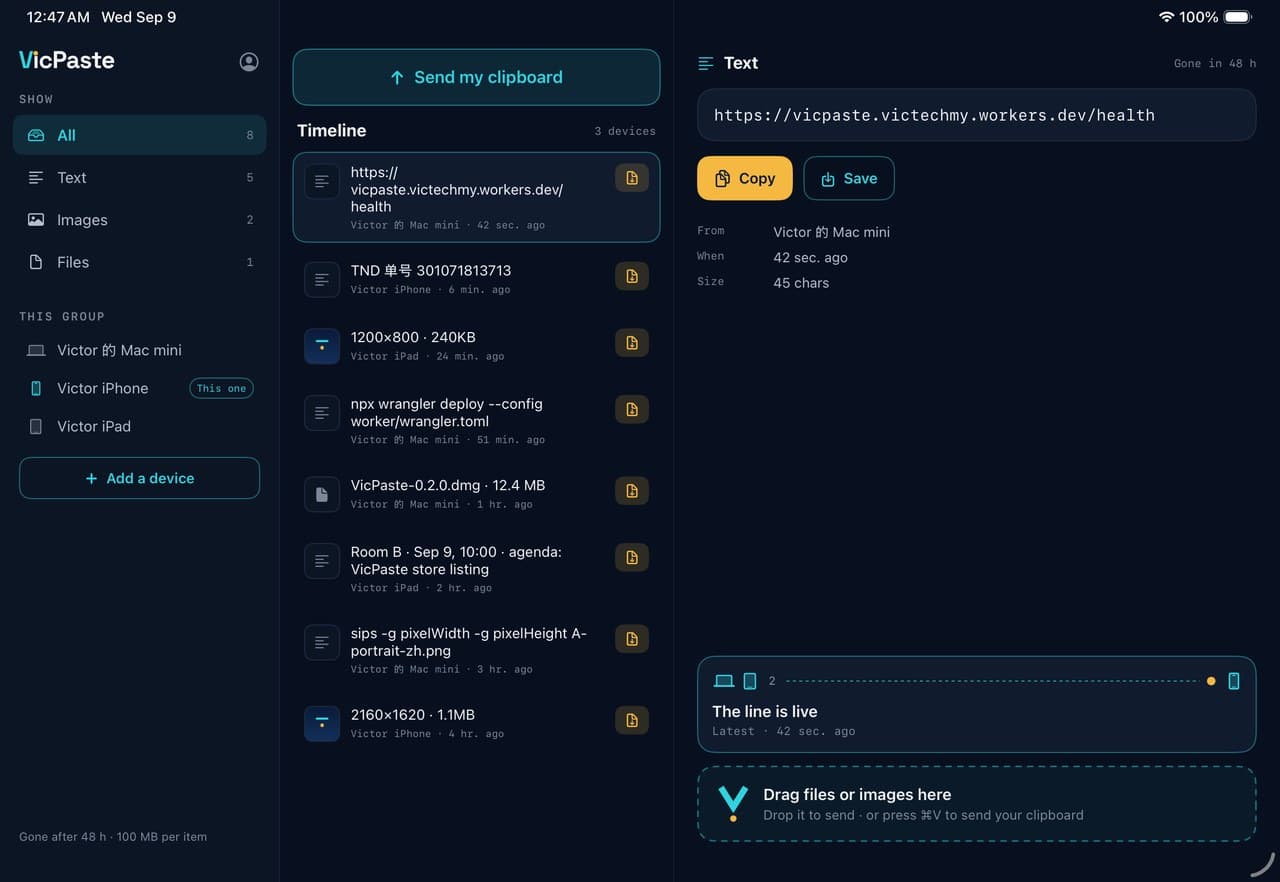
Task: Copy the 2160×1620 · 1.1MB image item
Action: coord(632,720)
